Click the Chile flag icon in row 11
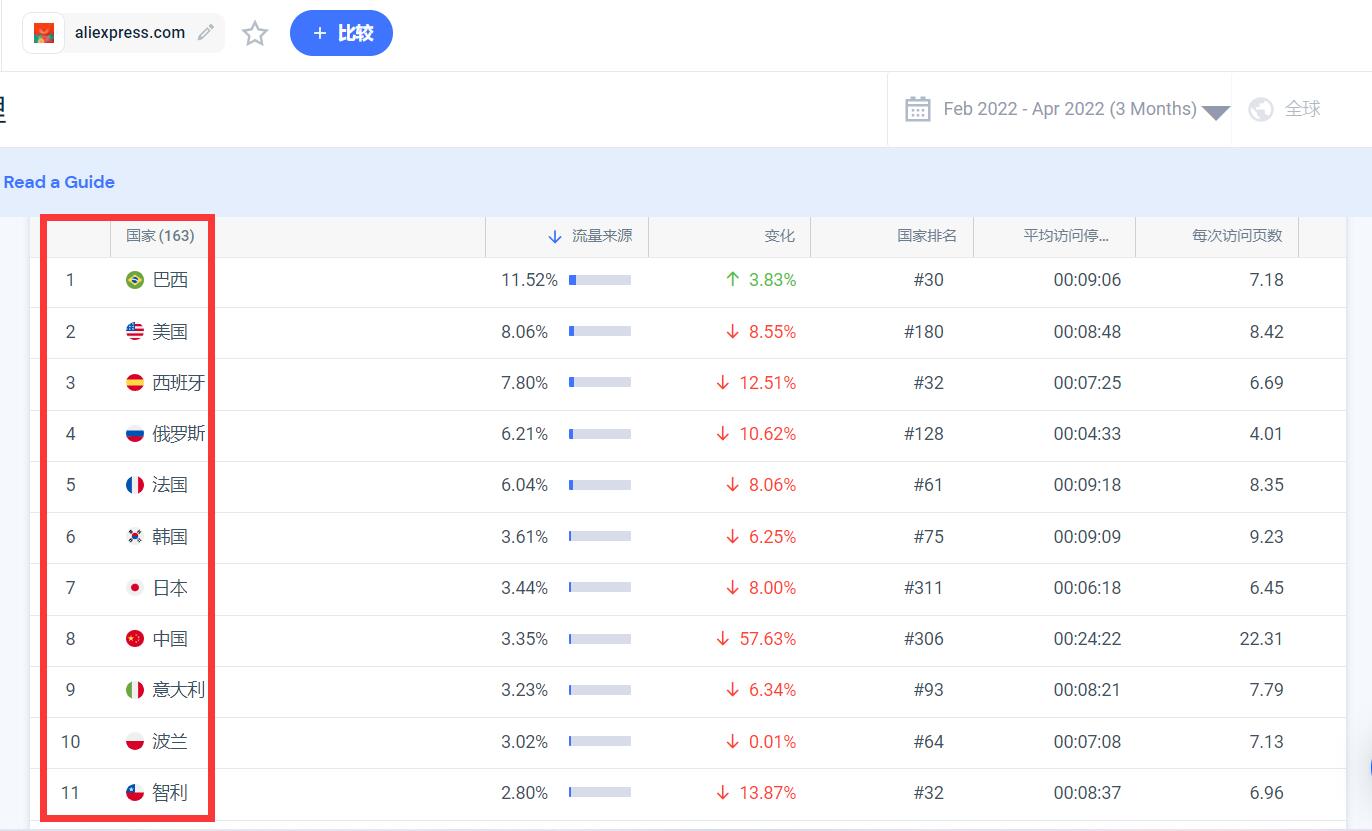Screen dimensions: 1372x831 click(x=135, y=793)
